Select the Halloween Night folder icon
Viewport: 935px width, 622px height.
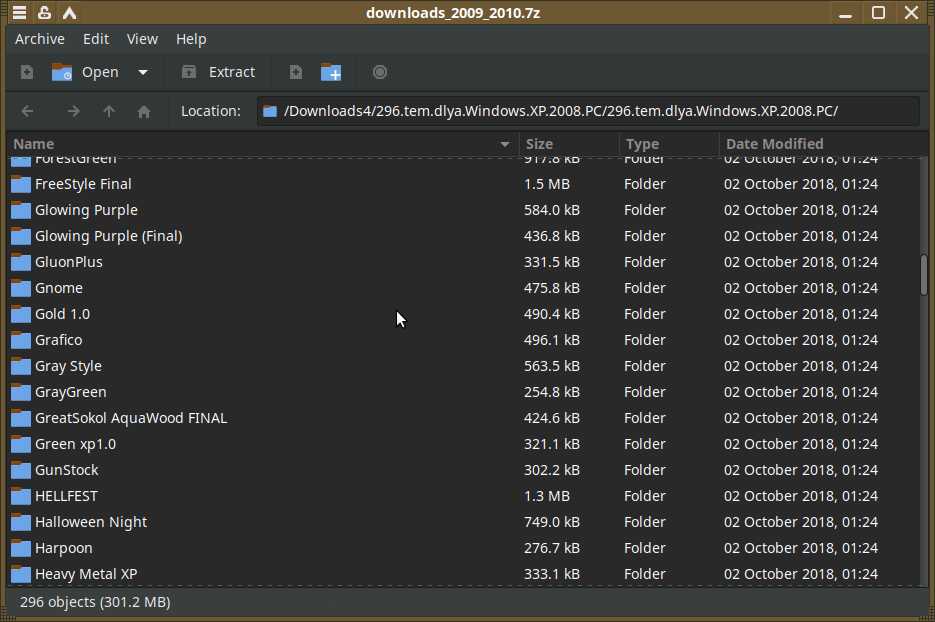(21, 522)
